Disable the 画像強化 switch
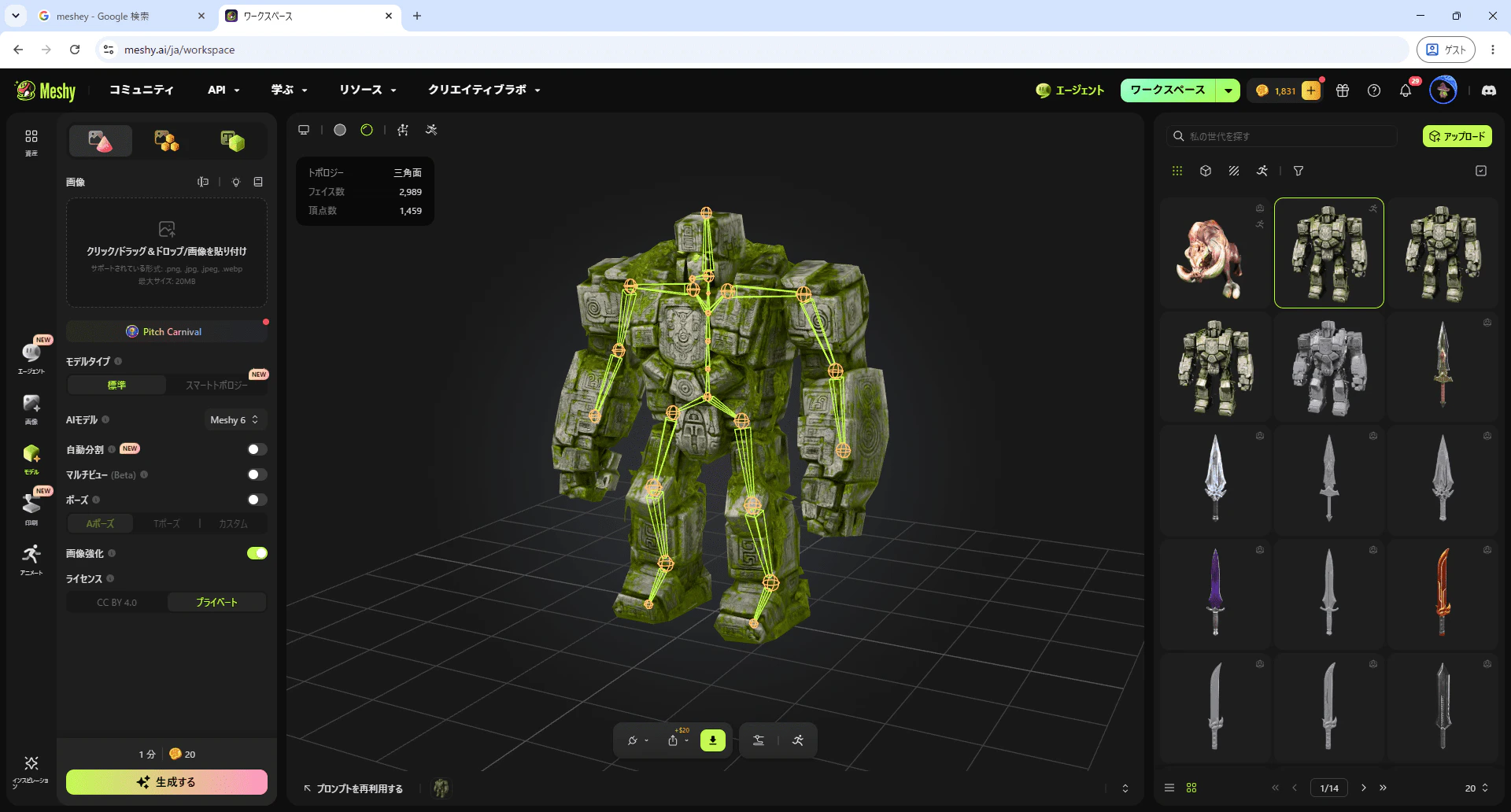 point(257,553)
